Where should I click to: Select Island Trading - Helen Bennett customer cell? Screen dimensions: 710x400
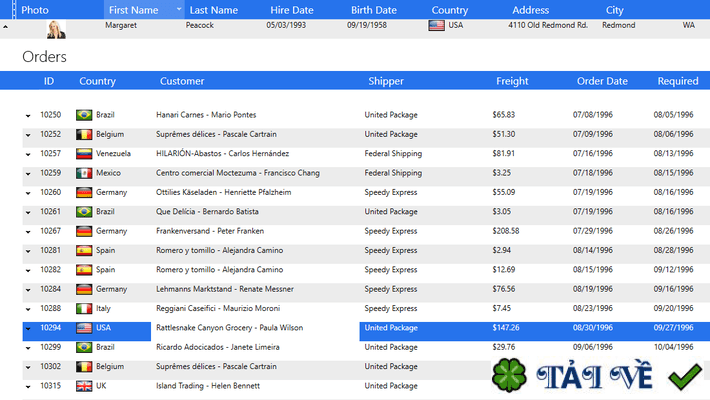click(x=208, y=386)
